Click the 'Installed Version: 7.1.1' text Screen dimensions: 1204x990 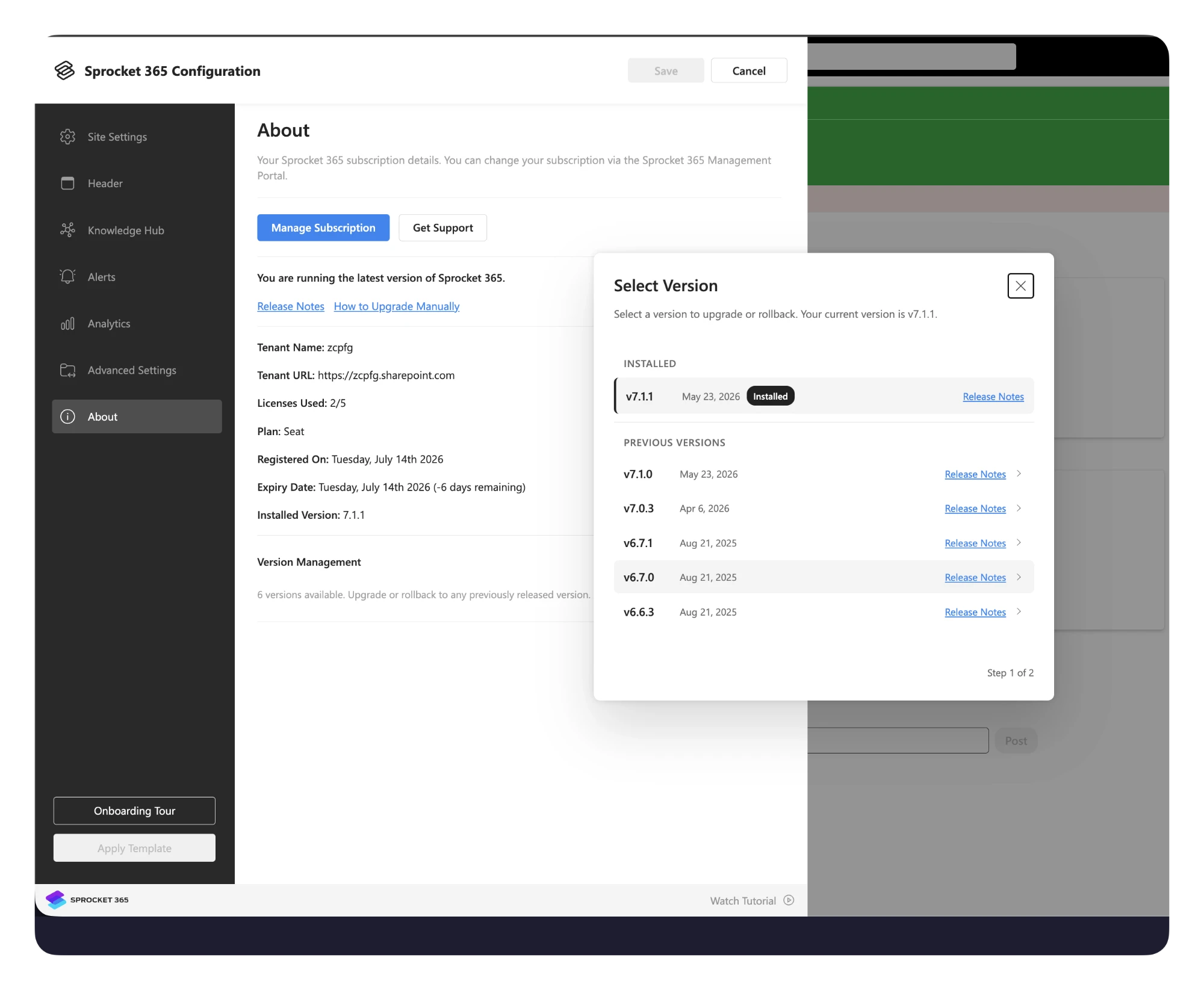[x=311, y=515]
